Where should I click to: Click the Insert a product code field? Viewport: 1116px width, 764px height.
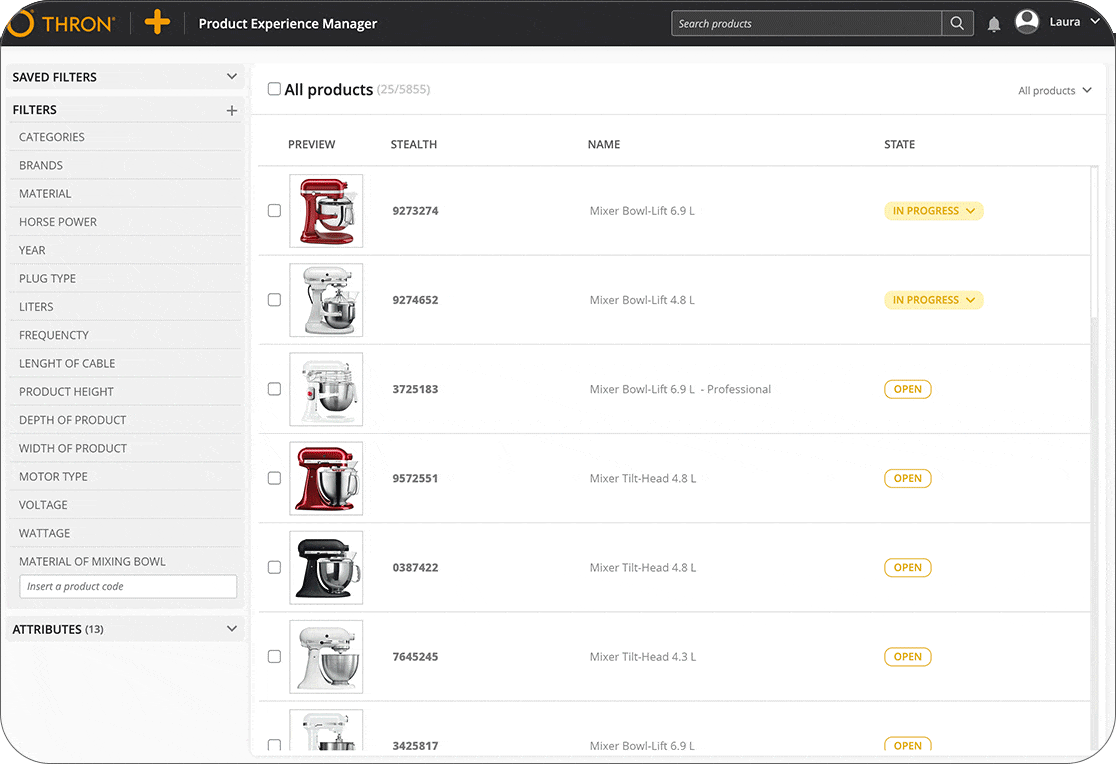[128, 587]
